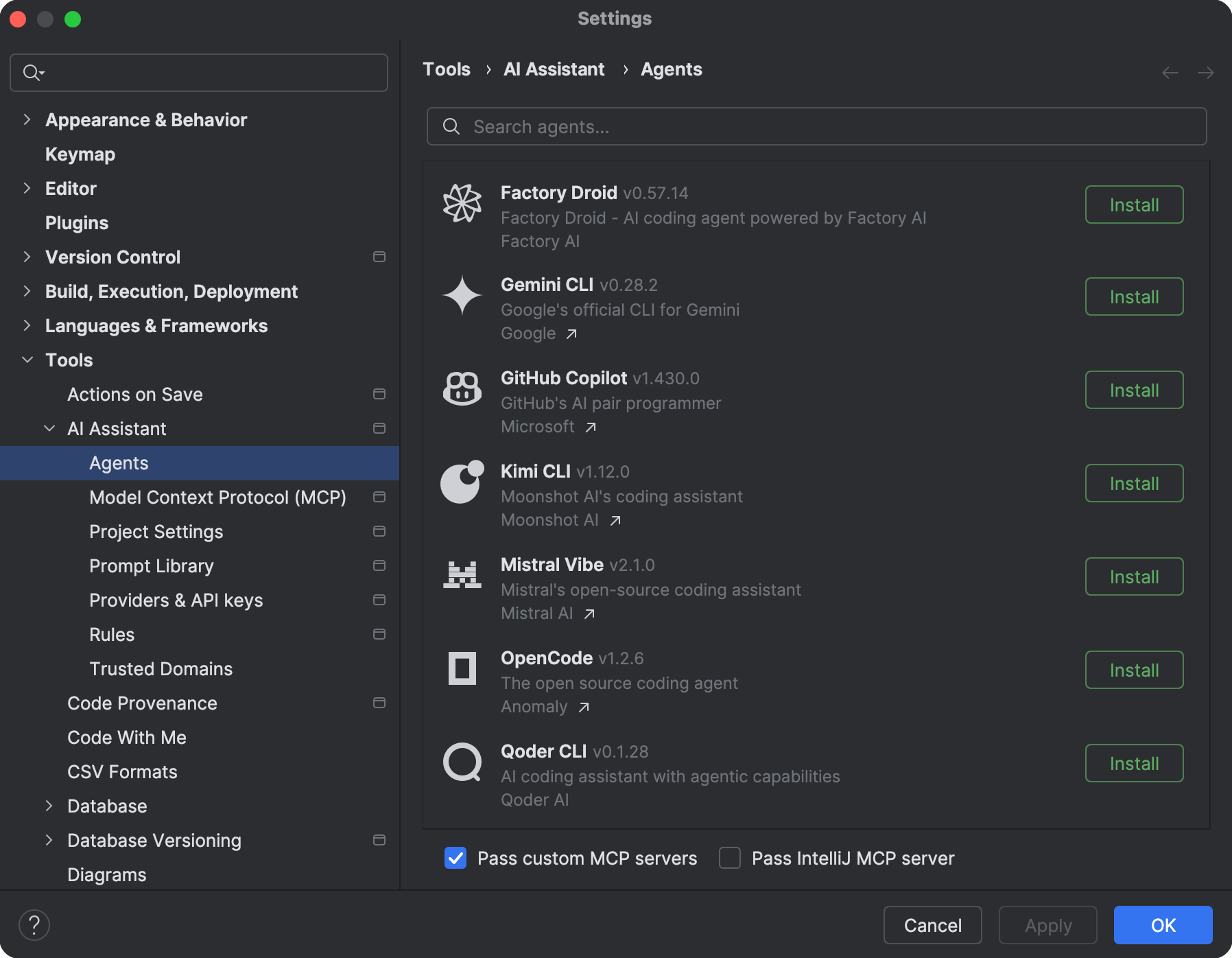Click the GitHub Copilot icon

462,389
